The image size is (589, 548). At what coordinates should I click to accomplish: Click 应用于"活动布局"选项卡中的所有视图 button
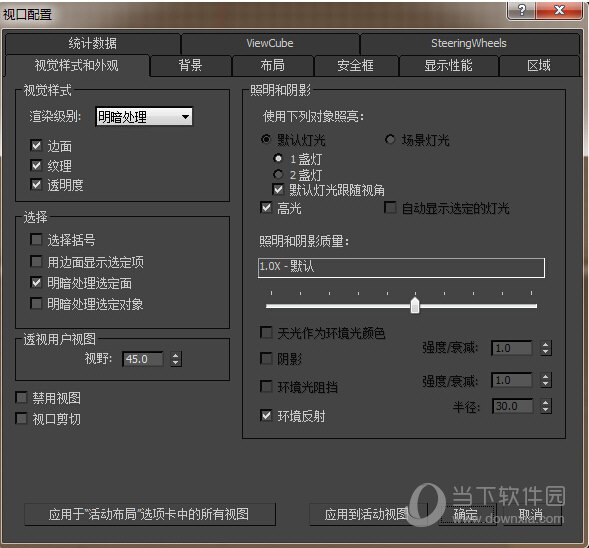tap(150, 514)
